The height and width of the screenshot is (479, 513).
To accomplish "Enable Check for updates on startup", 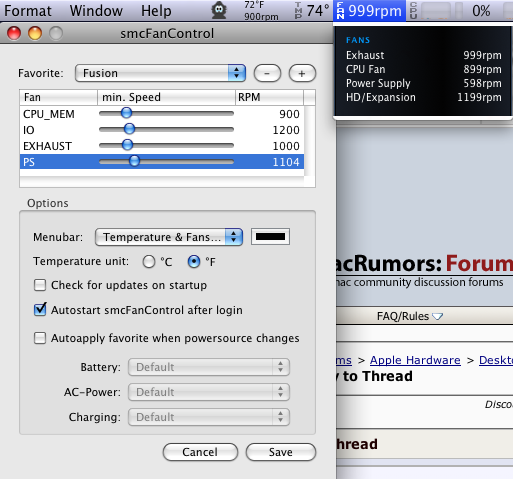I will pyautogui.click(x=40, y=285).
